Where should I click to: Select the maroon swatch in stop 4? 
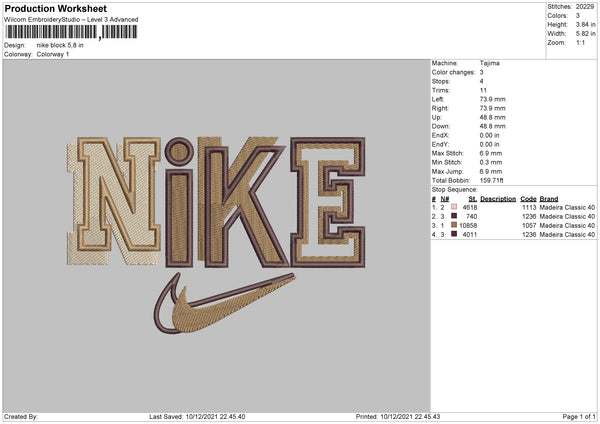coord(454,234)
